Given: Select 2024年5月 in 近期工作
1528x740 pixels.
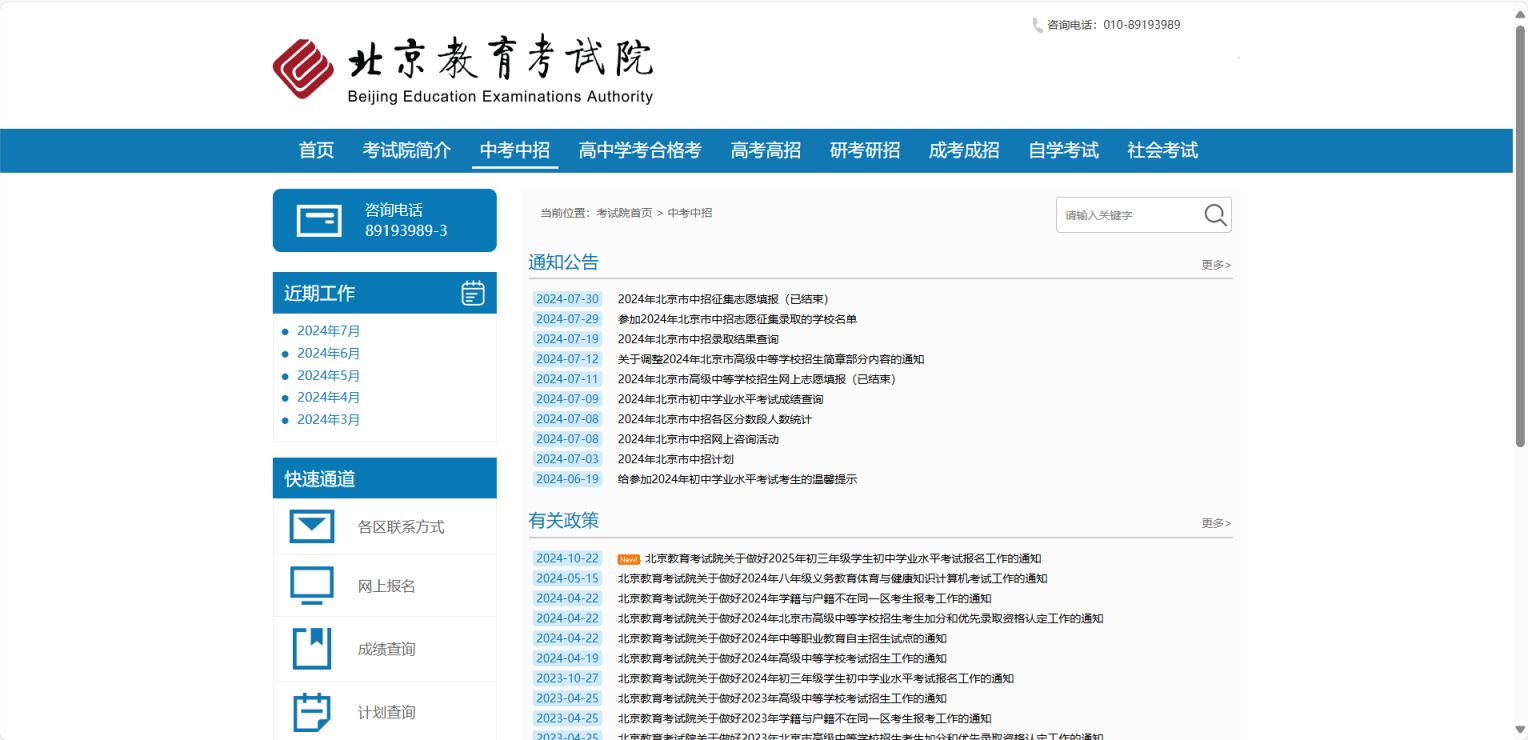Looking at the screenshot, I should [328, 375].
